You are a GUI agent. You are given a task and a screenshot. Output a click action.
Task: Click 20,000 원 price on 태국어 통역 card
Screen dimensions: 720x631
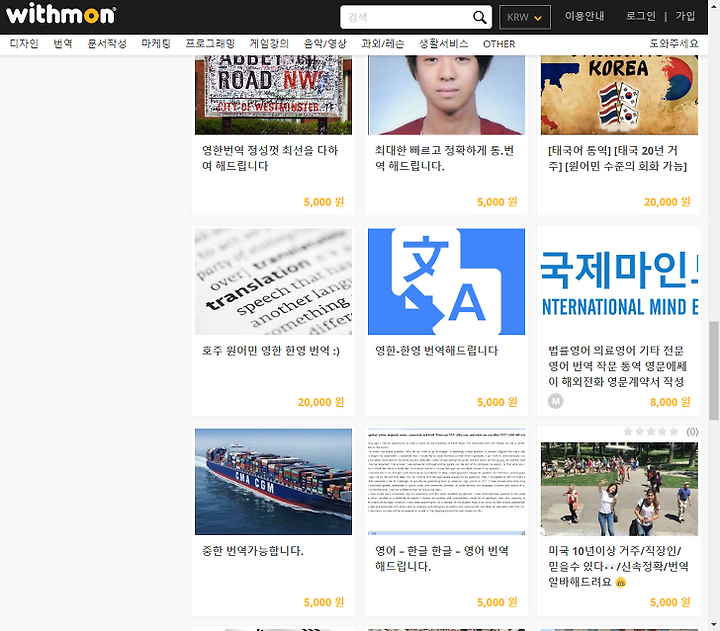tap(667, 202)
